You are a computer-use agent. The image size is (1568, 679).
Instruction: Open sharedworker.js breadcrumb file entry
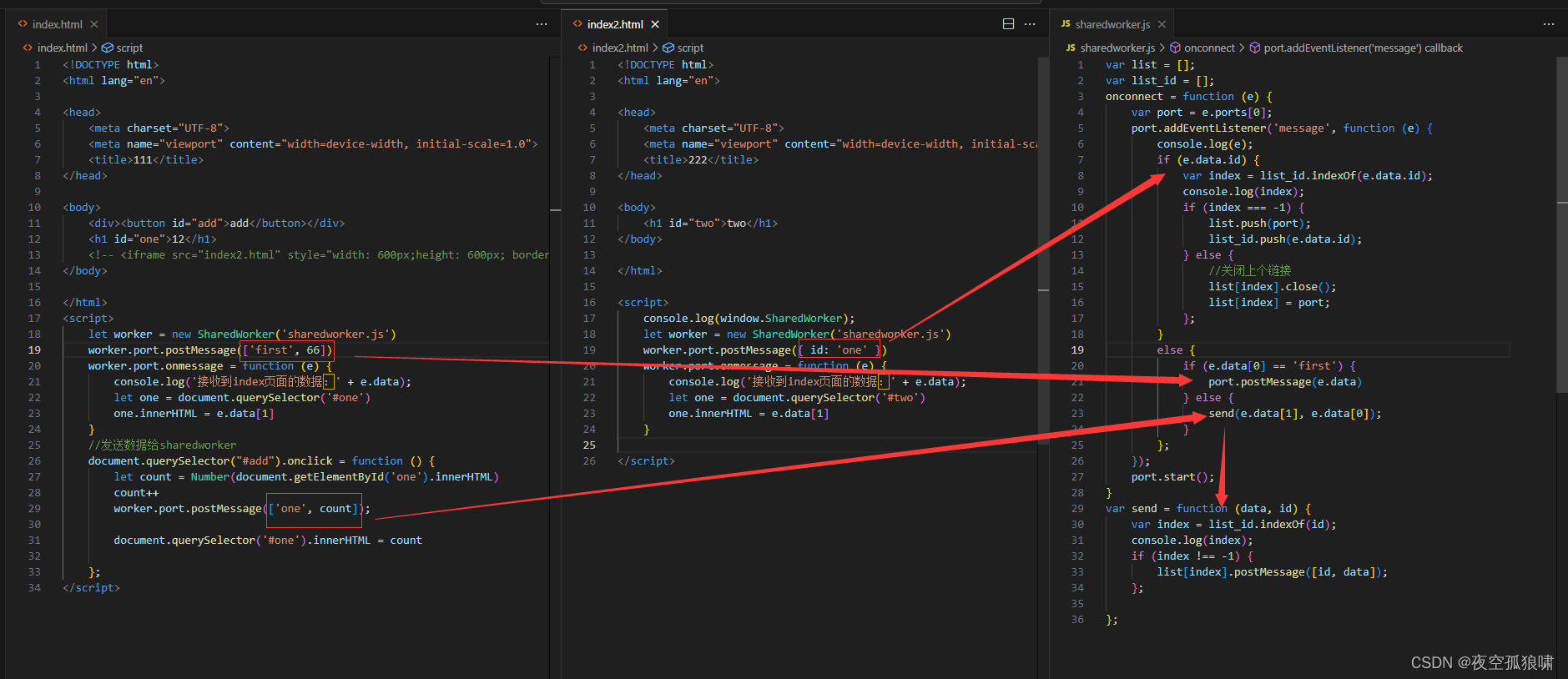click(1117, 48)
